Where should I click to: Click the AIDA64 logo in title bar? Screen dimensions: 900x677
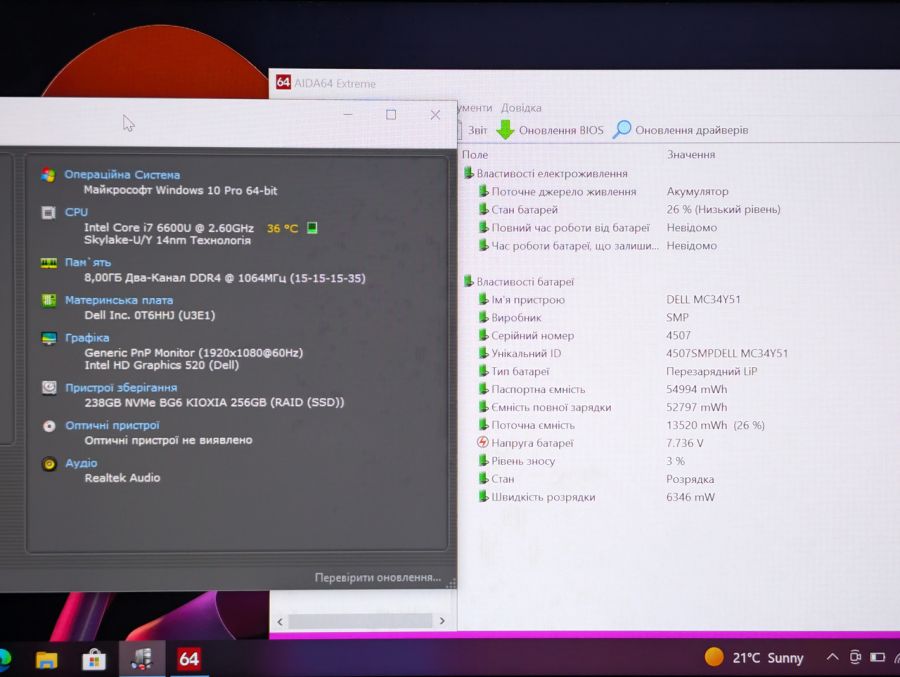pyautogui.click(x=283, y=83)
